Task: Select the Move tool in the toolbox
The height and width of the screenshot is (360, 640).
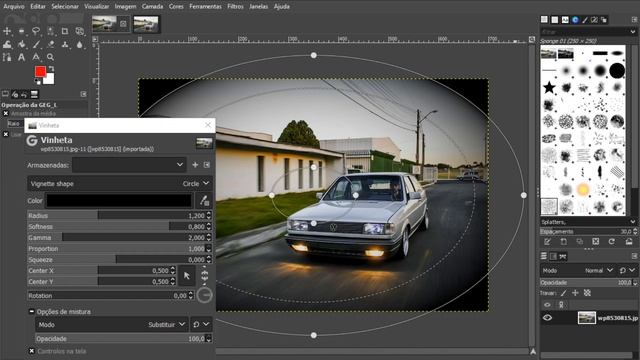Action: 7,31
